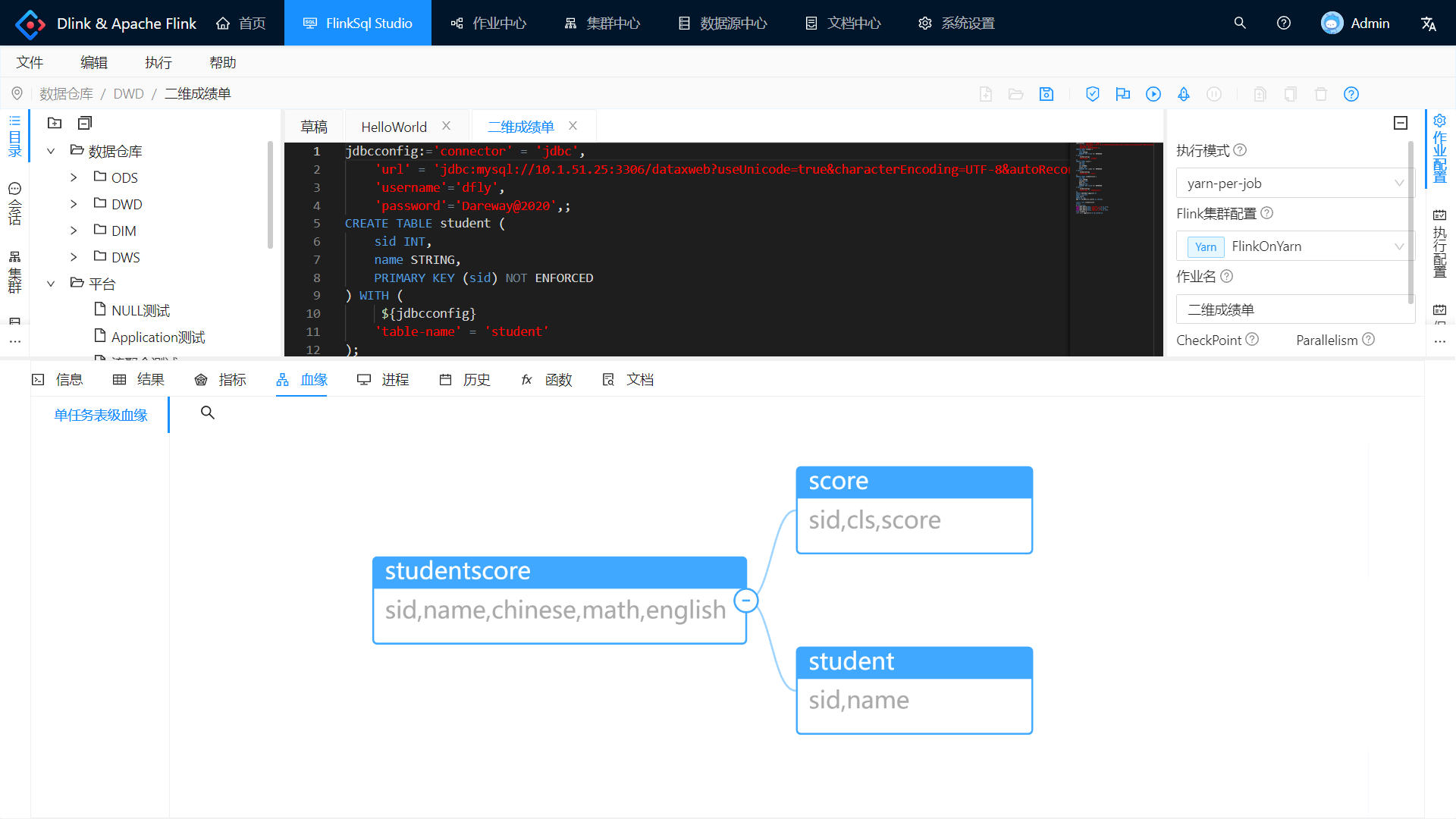The image size is (1456, 819).
Task: Click the blue help icon in toolbar
Action: [x=1351, y=94]
